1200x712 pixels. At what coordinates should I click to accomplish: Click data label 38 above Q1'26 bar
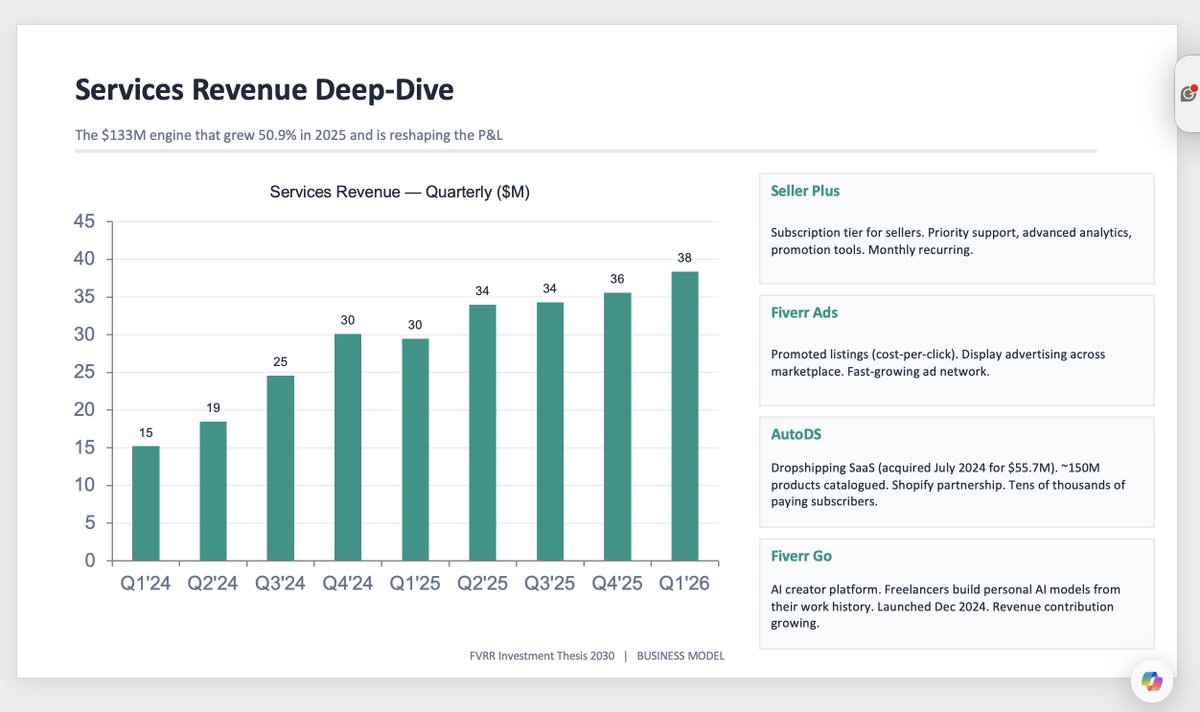pyautogui.click(x=684, y=258)
